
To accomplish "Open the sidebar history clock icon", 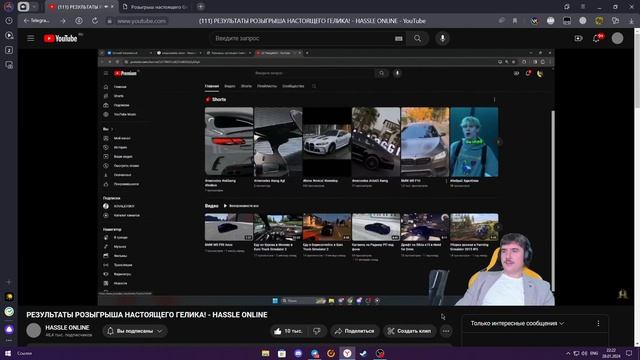I will coord(9,21).
